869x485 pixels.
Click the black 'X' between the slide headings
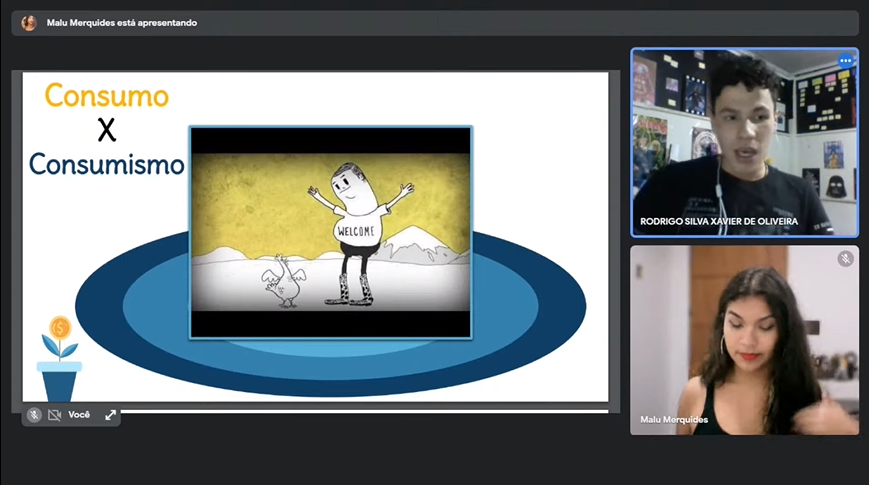click(107, 130)
